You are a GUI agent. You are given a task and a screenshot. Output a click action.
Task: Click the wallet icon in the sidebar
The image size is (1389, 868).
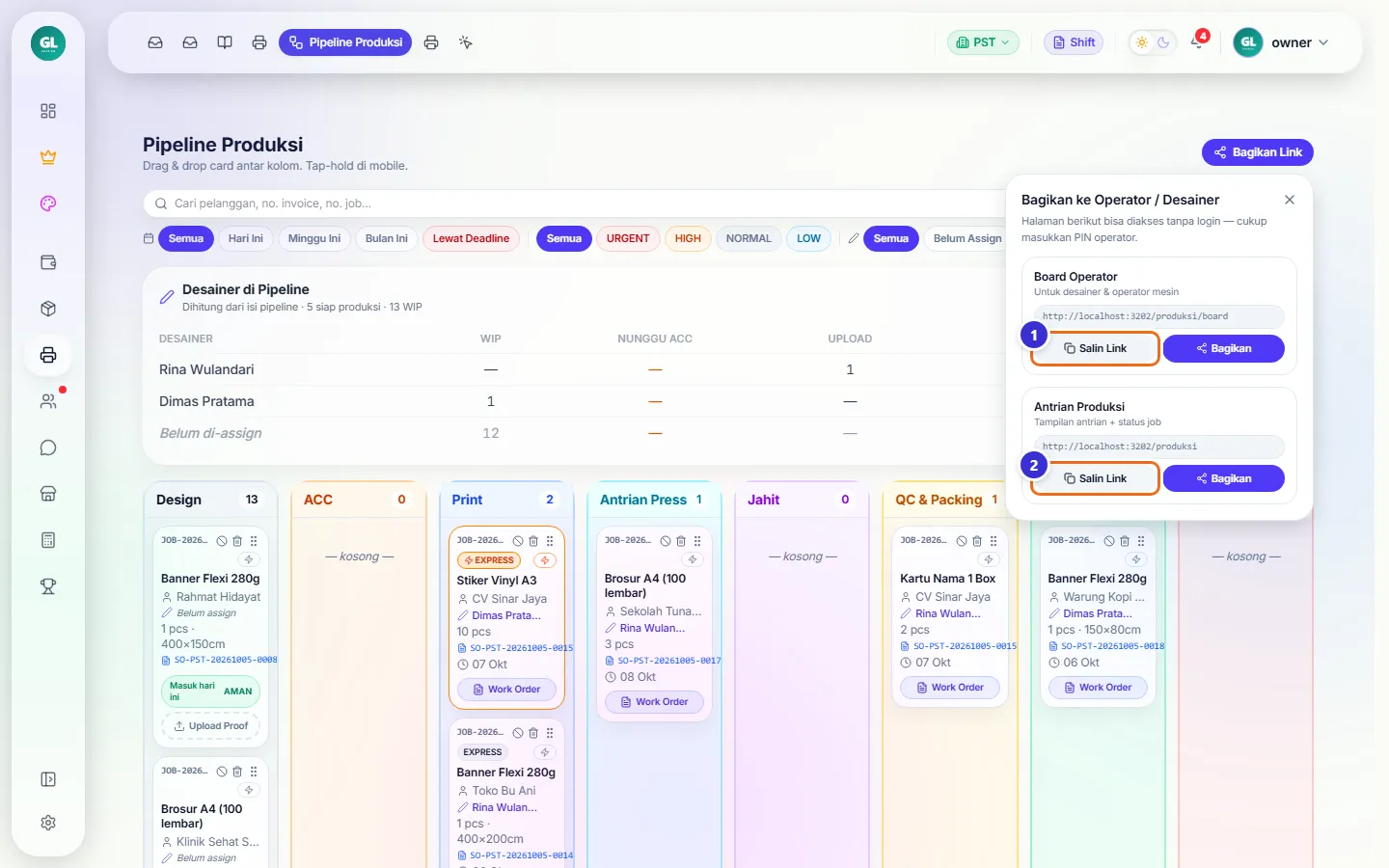coord(48,262)
